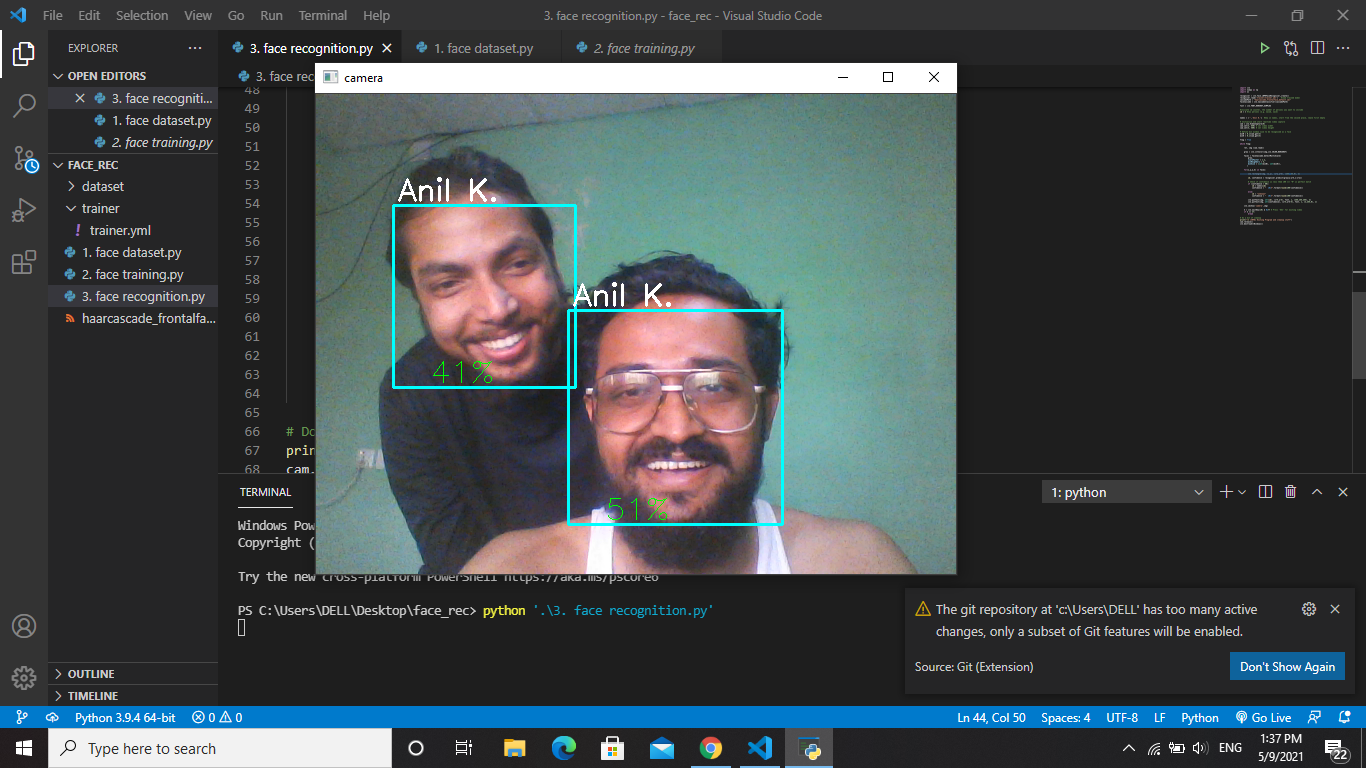Screen dimensions: 1366x768
Task: Create a new terminal with plus icon
Action: [1227, 491]
